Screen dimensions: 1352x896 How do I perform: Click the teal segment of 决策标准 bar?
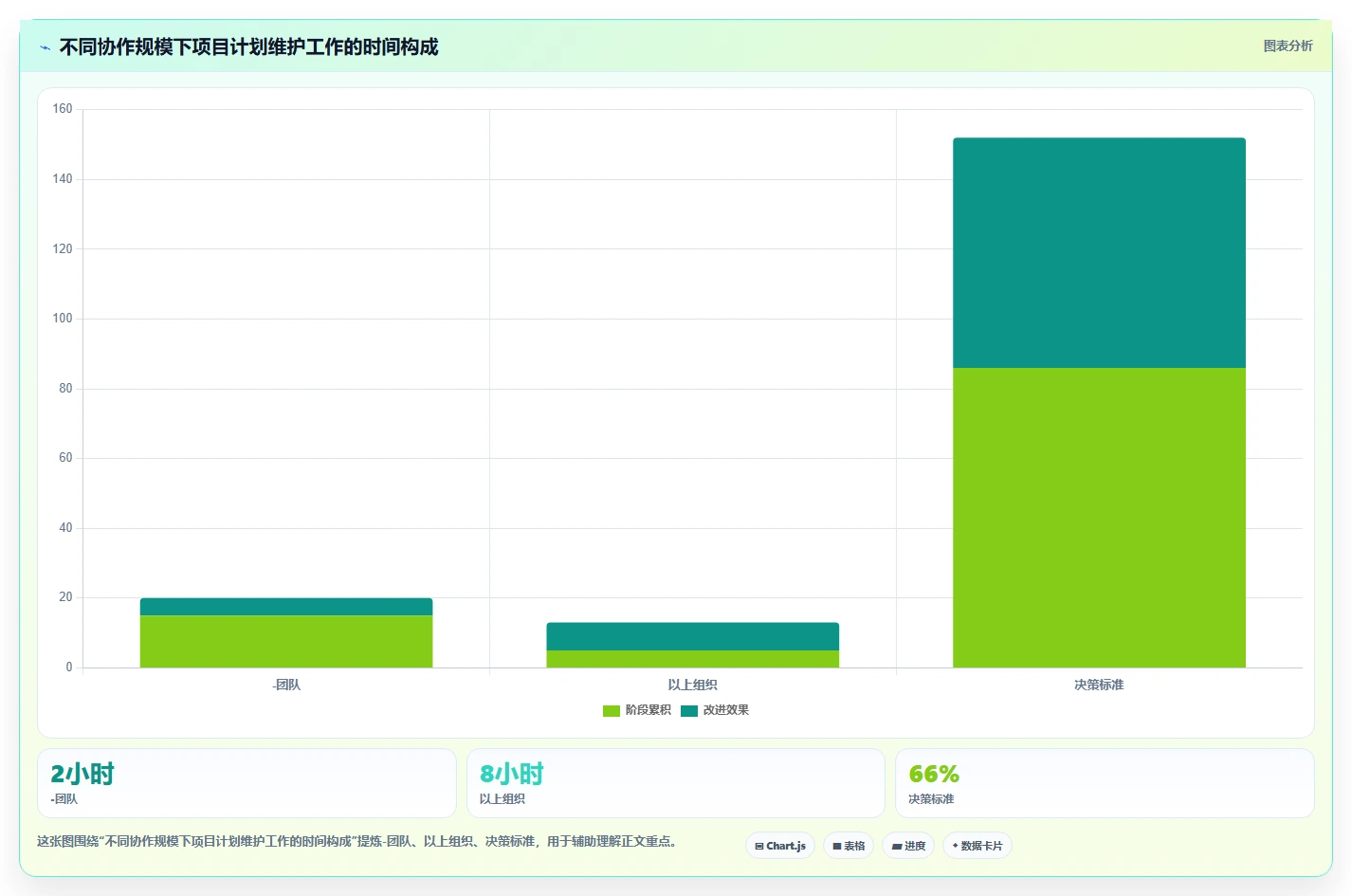tap(1099, 253)
